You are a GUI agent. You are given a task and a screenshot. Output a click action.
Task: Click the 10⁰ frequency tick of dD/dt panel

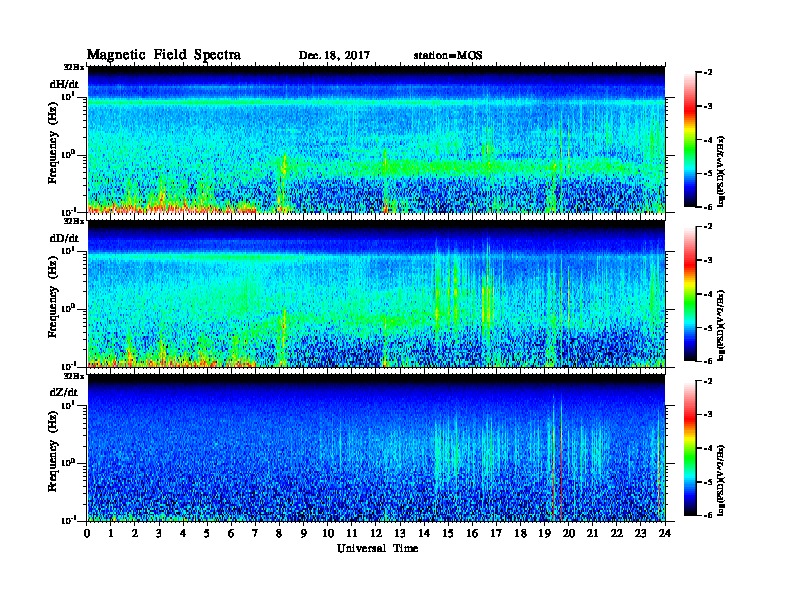68,308
